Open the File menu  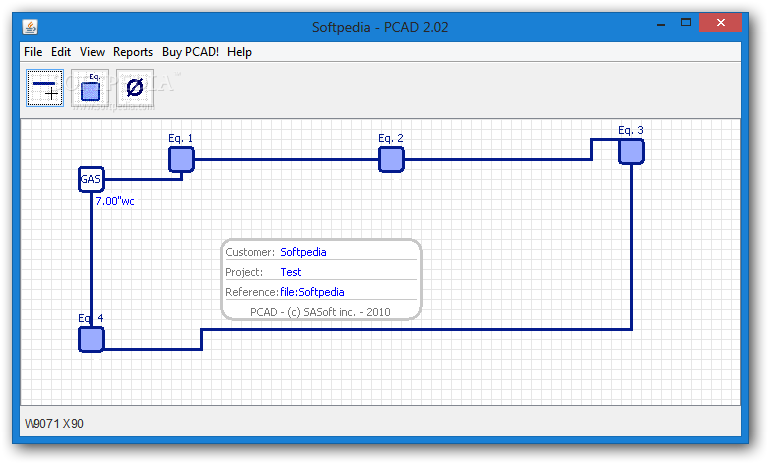(33, 52)
